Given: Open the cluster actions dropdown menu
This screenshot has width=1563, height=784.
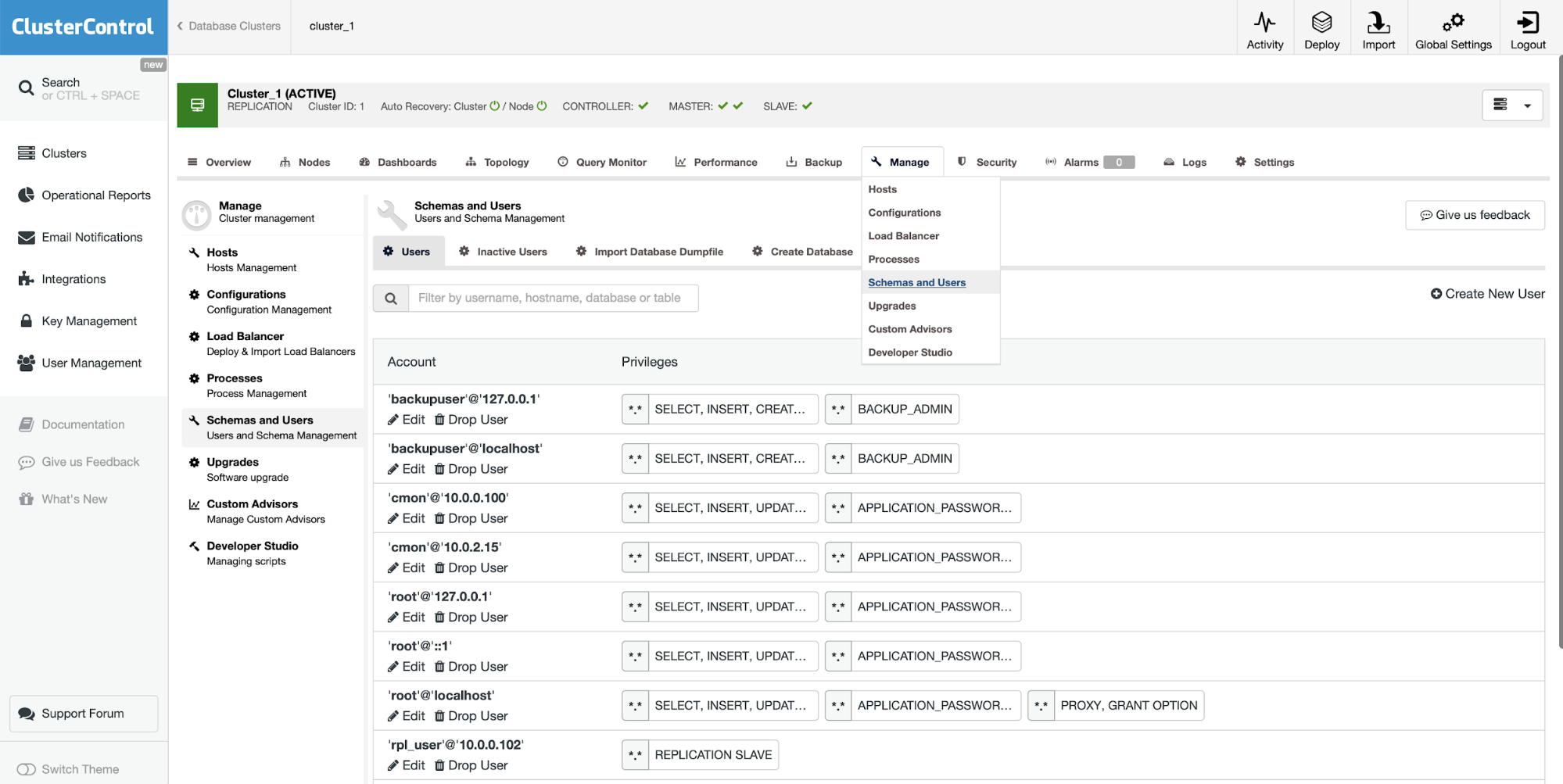Looking at the screenshot, I should coord(1512,105).
